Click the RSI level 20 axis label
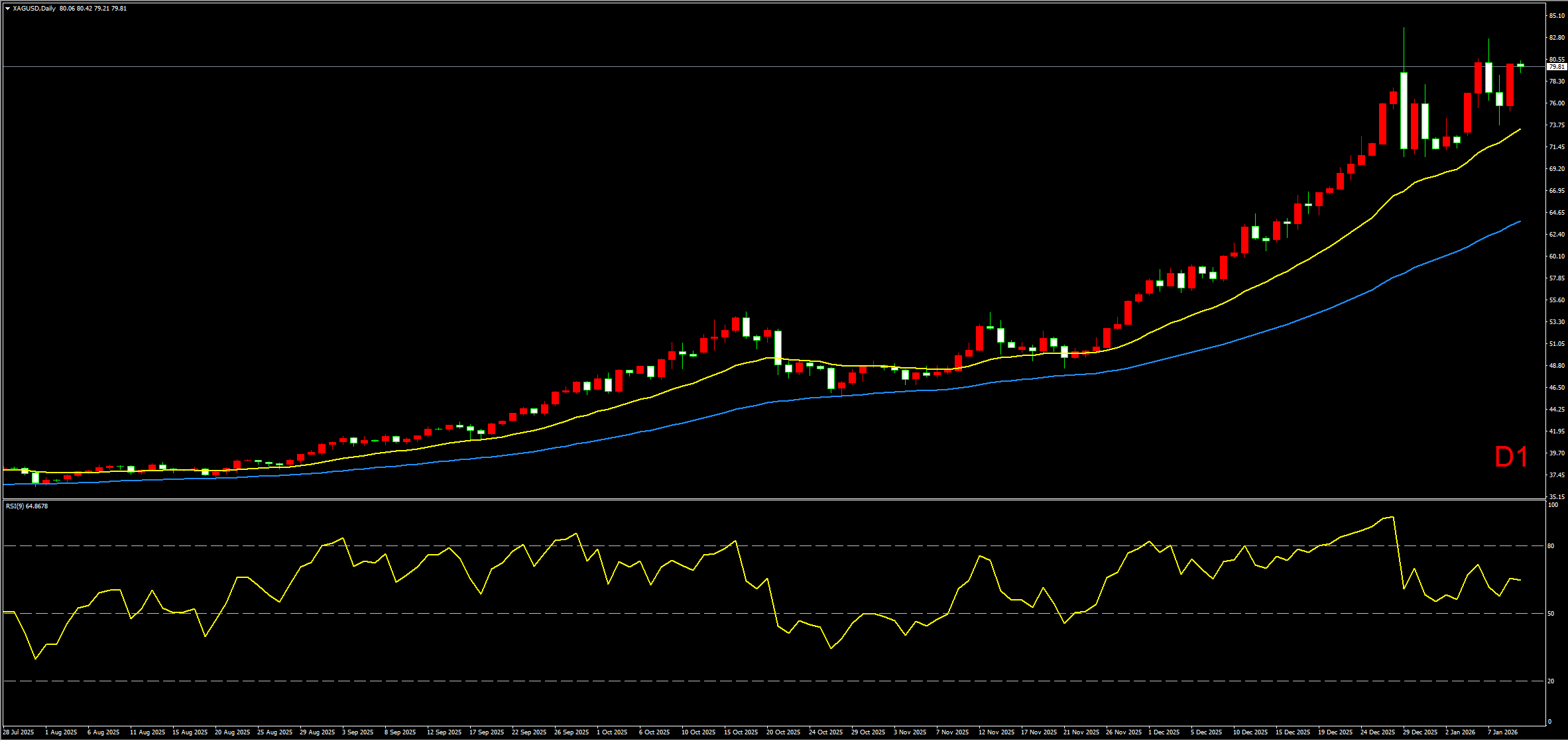Image resolution: width=1568 pixels, height=741 pixels. click(x=1551, y=681)
